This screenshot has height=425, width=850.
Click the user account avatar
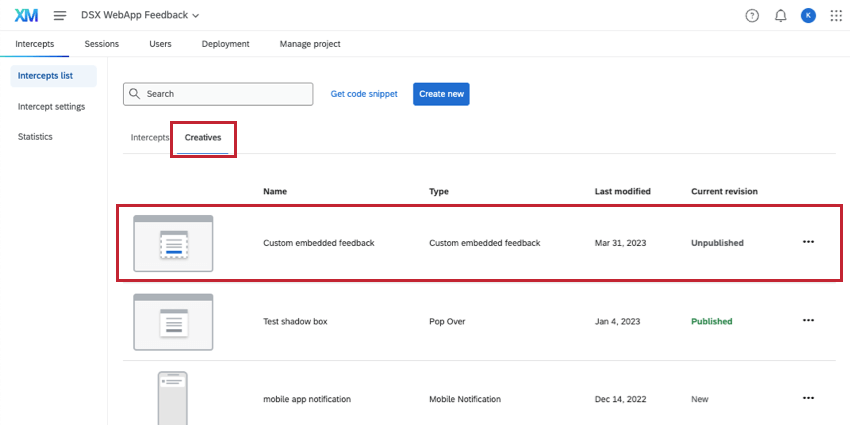click(x=808, y=16)
